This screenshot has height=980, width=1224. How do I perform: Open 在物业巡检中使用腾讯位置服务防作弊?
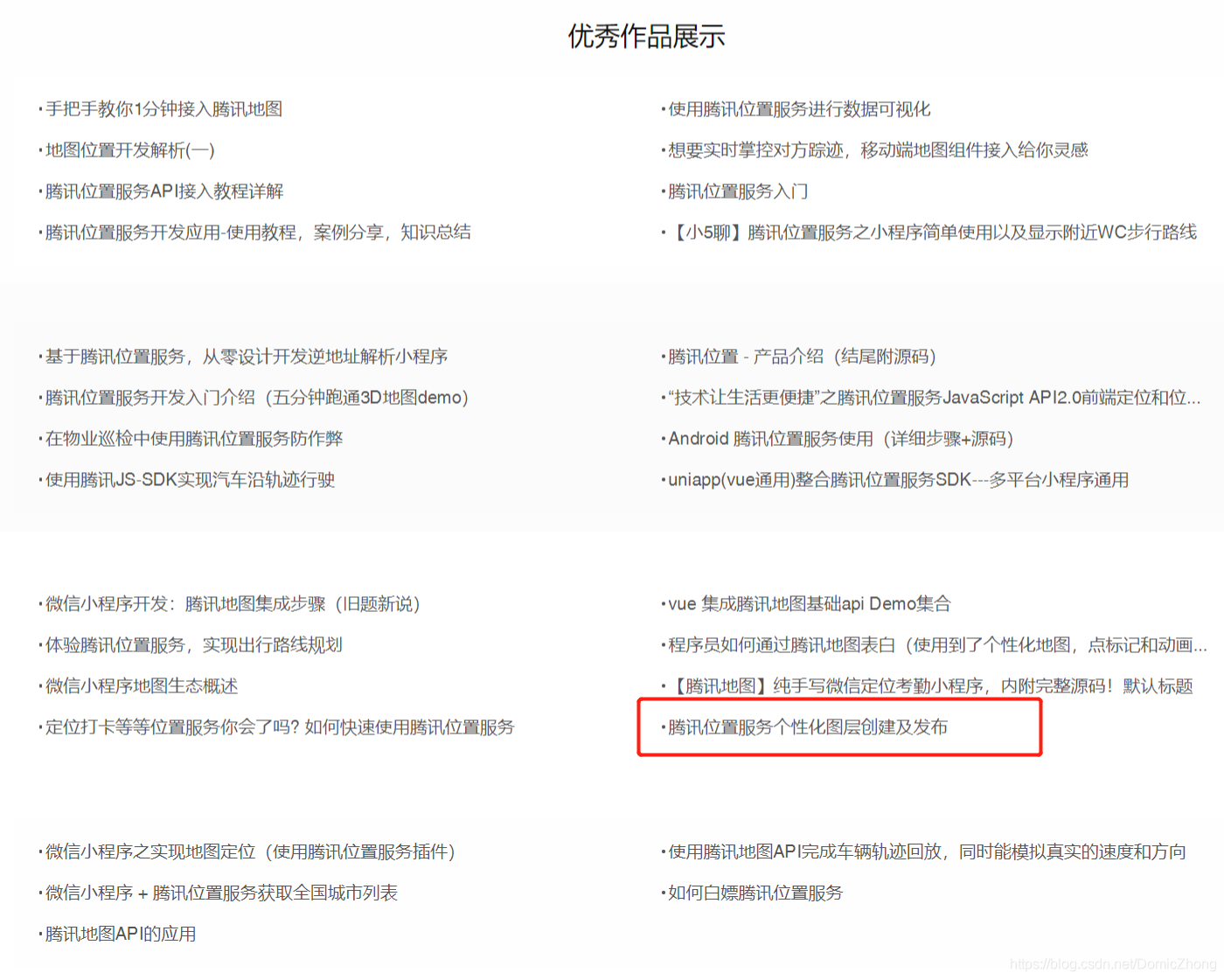click(x=194, y=439)
